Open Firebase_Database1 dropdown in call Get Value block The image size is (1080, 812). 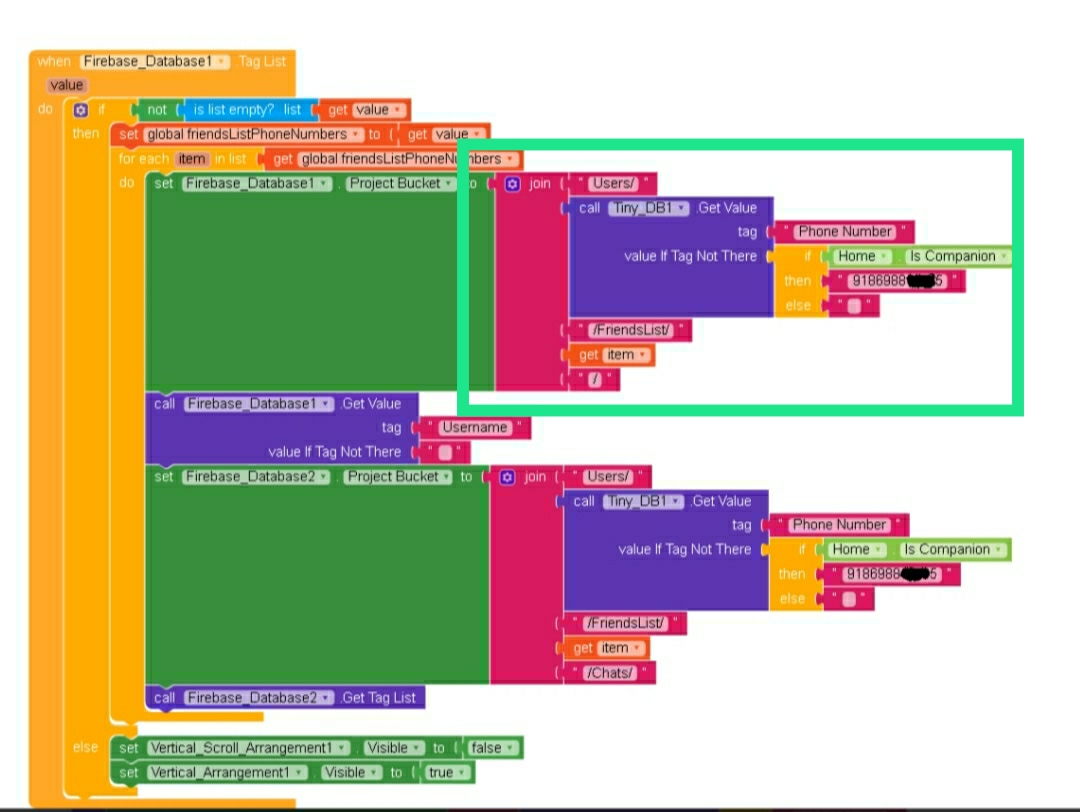click(258, 404)
